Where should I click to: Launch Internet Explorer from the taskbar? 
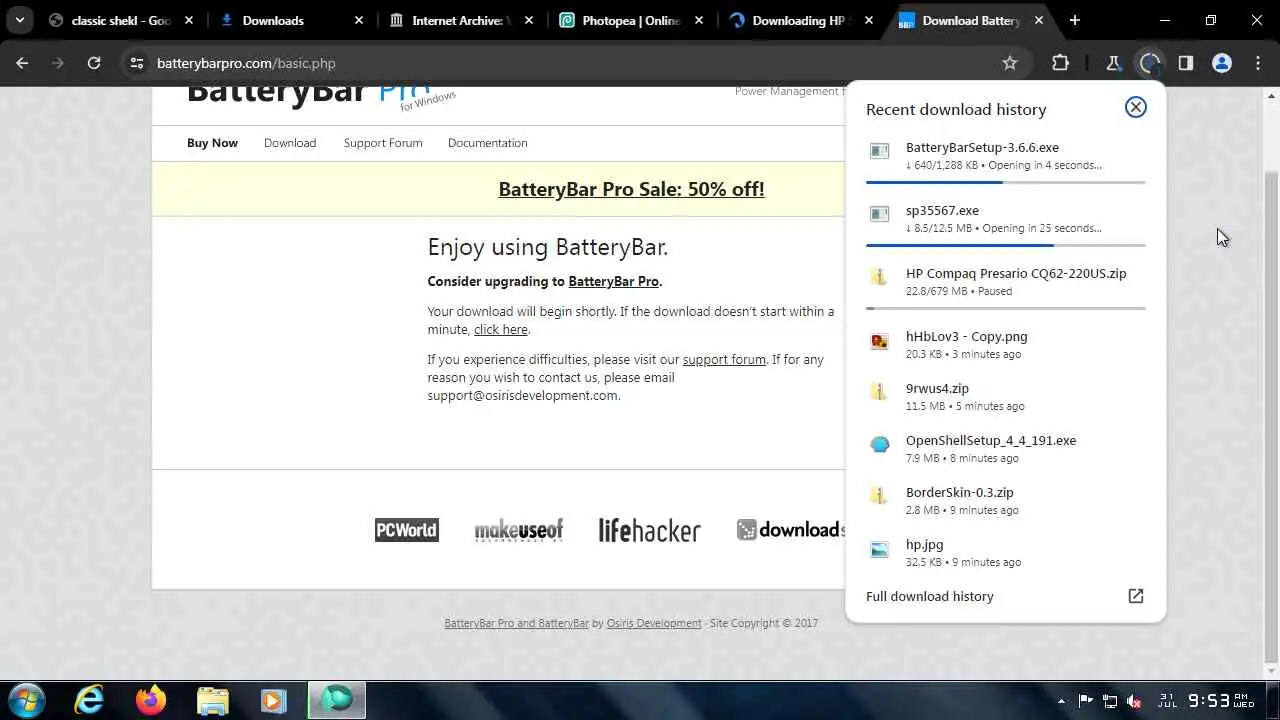tap(90, 700)
